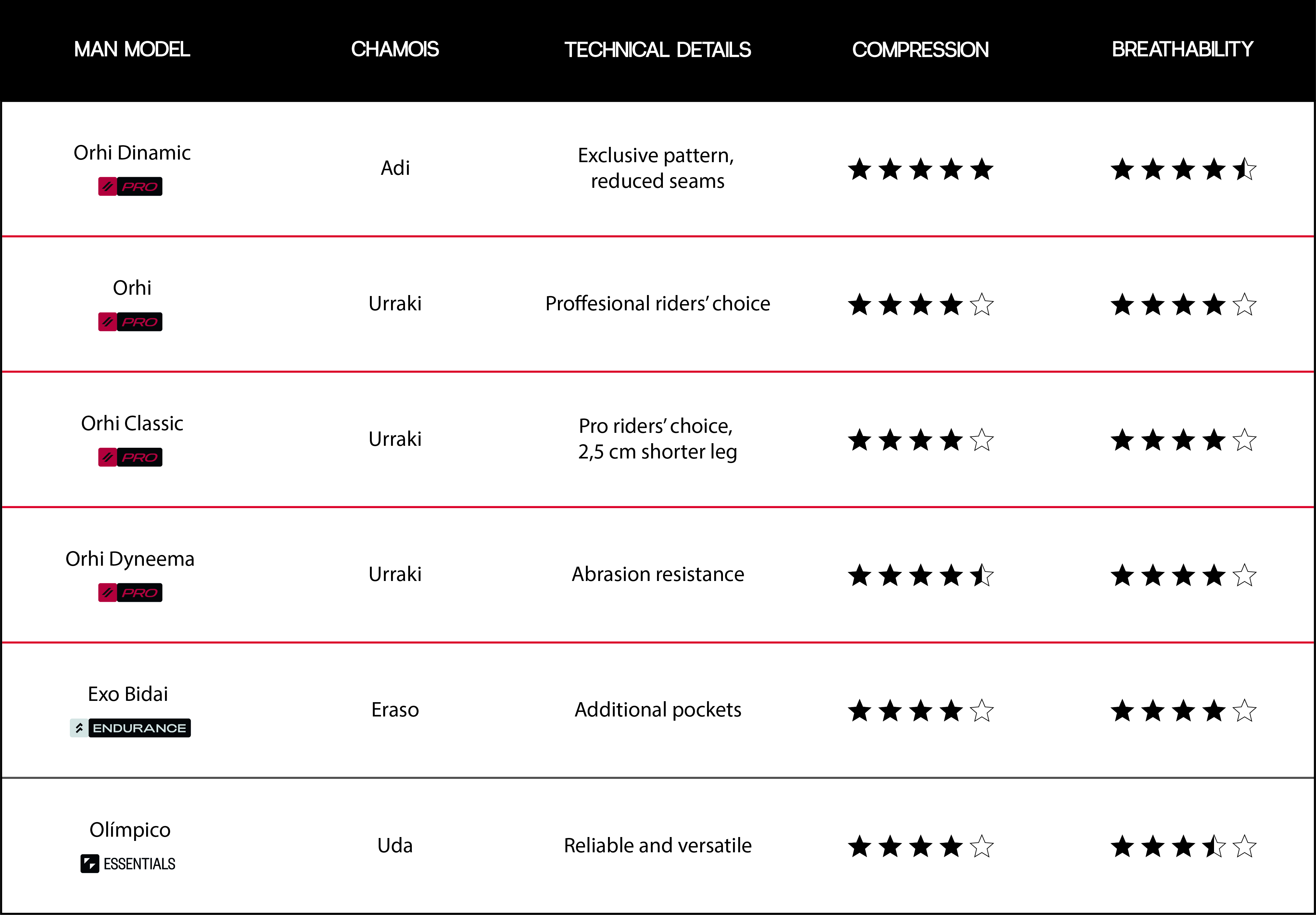Viewport: 1316px width, 915px height.
Task: Click the half star in Olímpico breathability
Action: [1213, 847]
